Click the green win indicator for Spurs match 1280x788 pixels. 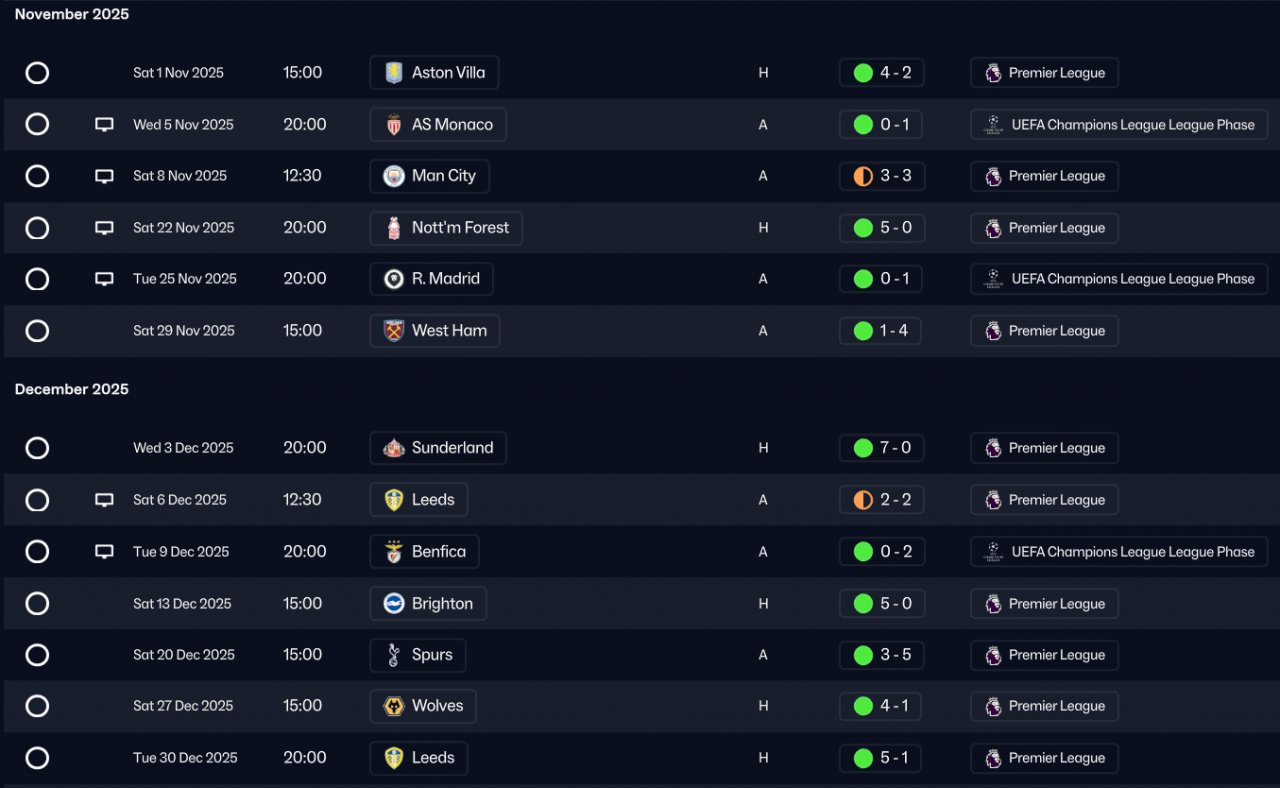[863, 655]
